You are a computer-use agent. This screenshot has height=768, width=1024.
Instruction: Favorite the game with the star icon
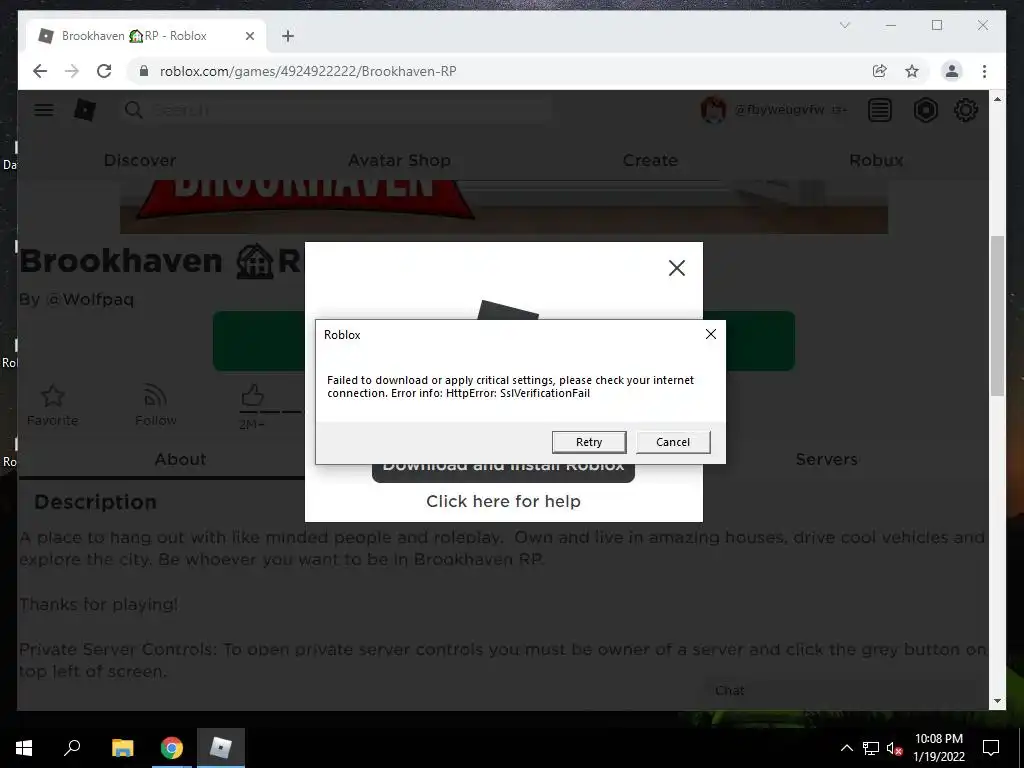[x=52, y=396]
